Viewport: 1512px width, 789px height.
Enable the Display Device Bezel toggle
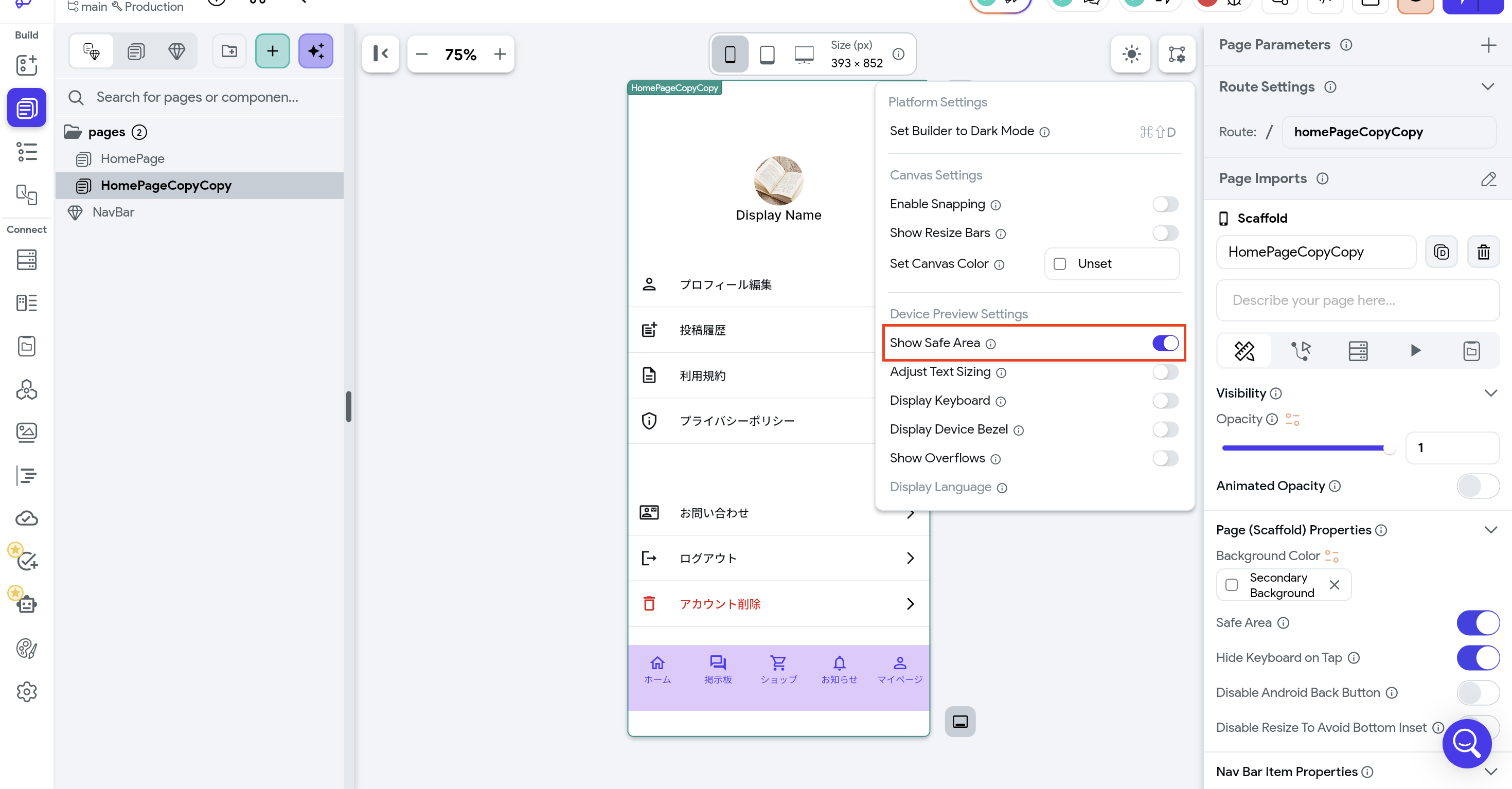[1165, 429]
